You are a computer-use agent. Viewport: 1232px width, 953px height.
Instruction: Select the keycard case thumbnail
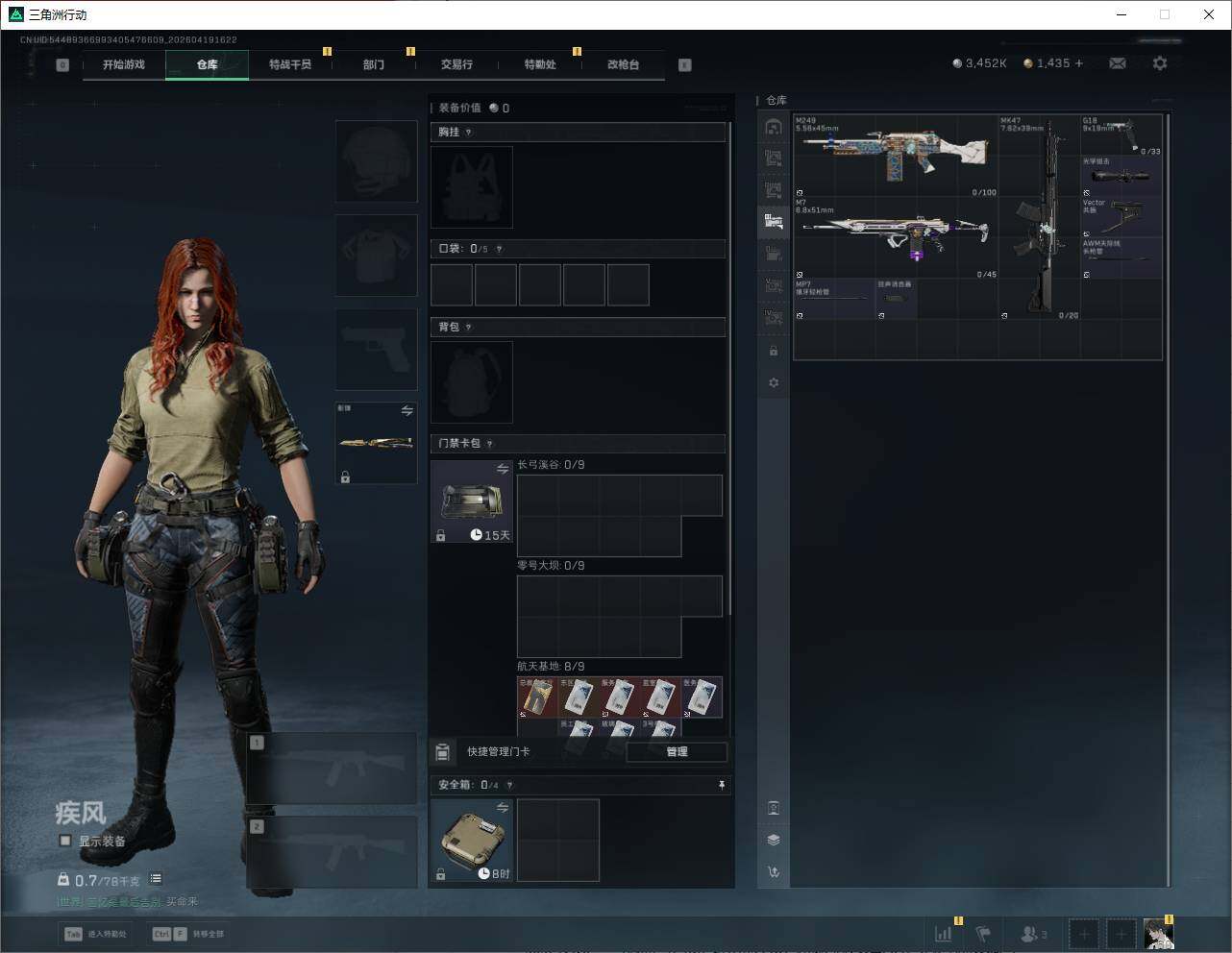pyautogui.click(x=472, y=501)
